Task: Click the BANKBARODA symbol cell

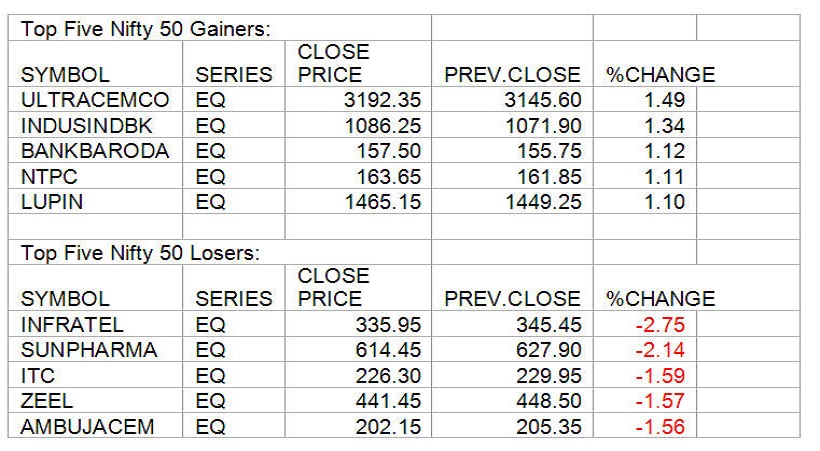Action: coord(95,152)
